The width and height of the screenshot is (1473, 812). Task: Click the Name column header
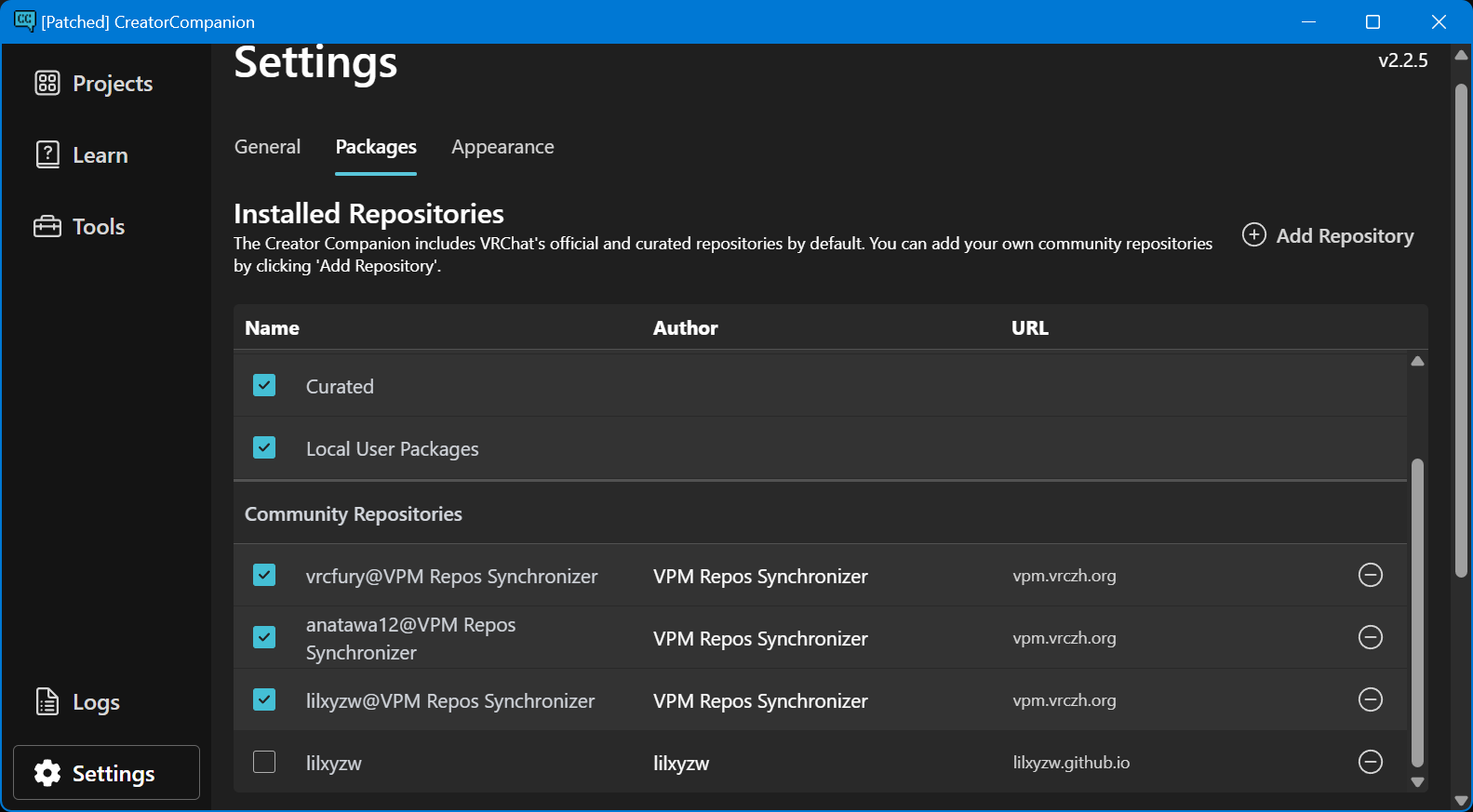272,327
